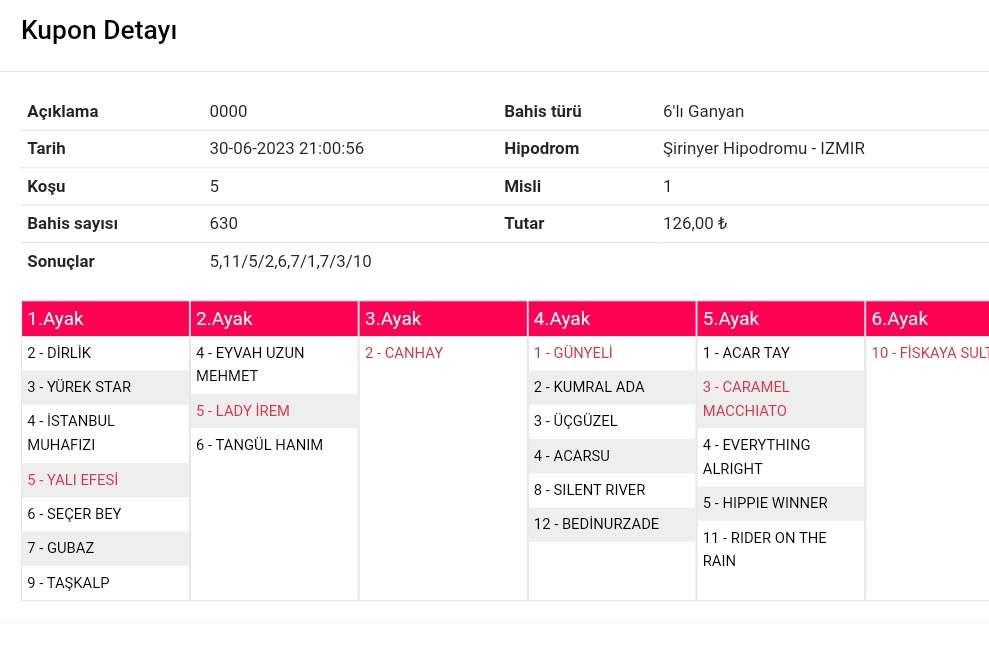
Task: Click the 1.Ayak column header
Action: (105, 319)
